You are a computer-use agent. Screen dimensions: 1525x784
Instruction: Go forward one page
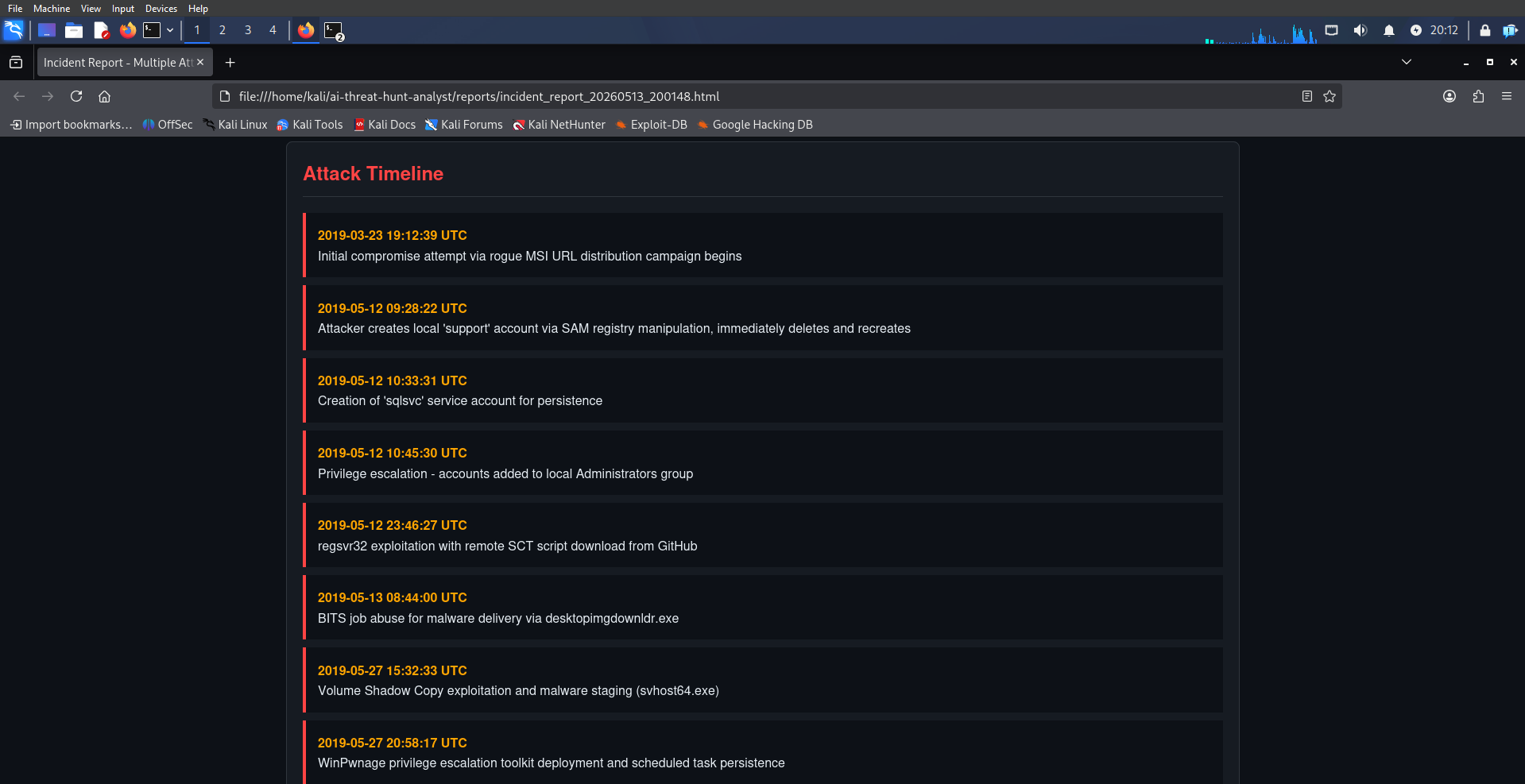[x=48, y=96]
